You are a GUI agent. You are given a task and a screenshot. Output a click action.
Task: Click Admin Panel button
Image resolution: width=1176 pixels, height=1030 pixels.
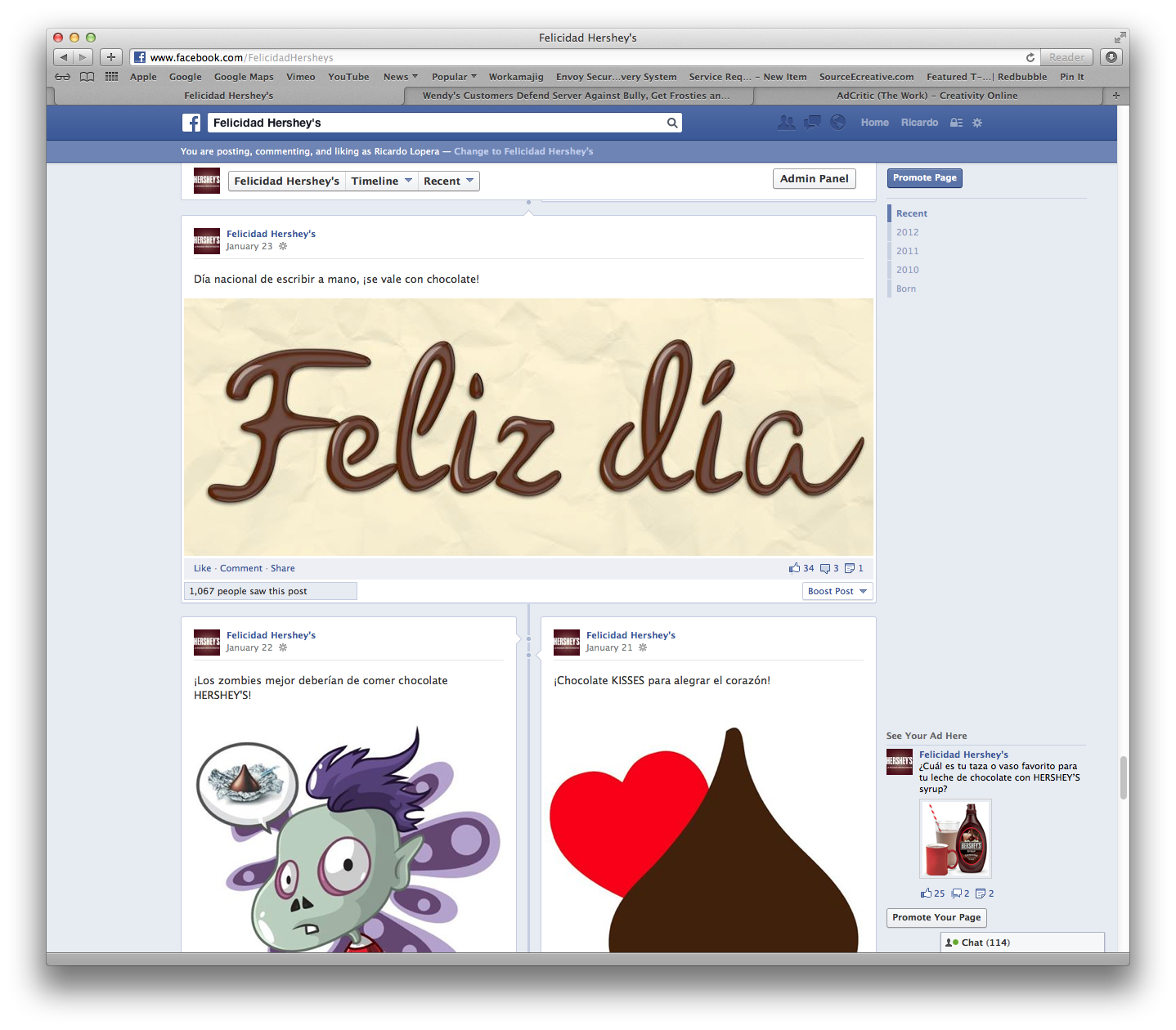tap(815, 179)
